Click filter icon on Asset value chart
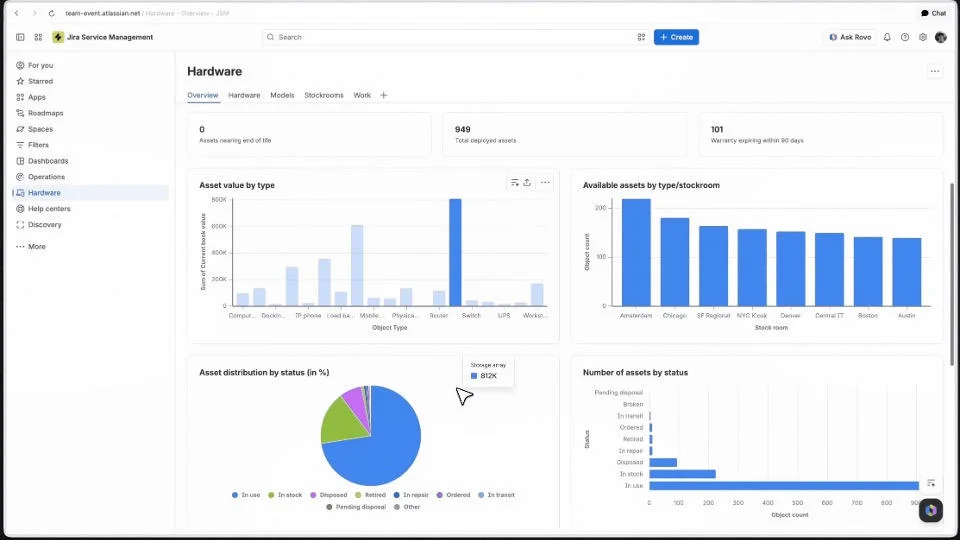960x540 pixels. (515, 182)
